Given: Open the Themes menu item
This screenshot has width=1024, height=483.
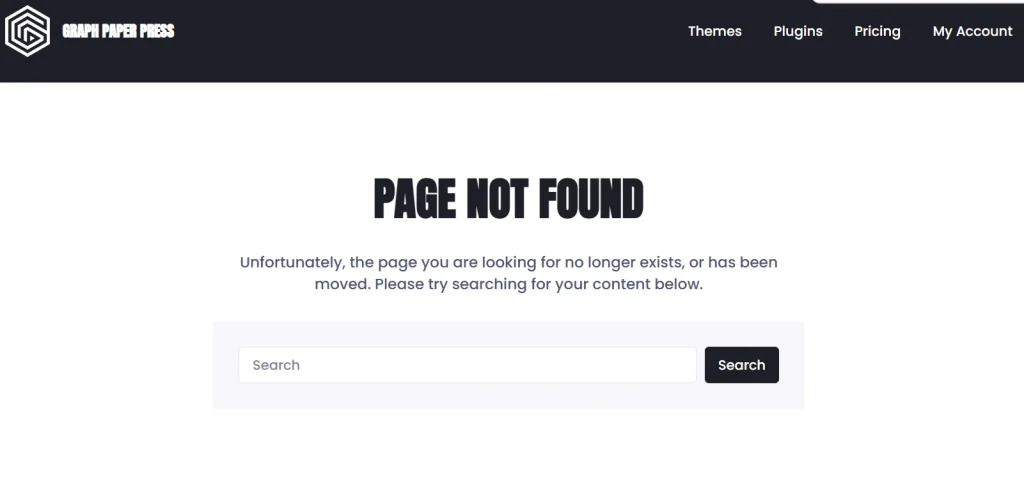Looking at the screenshot, I should click(714, 31).
